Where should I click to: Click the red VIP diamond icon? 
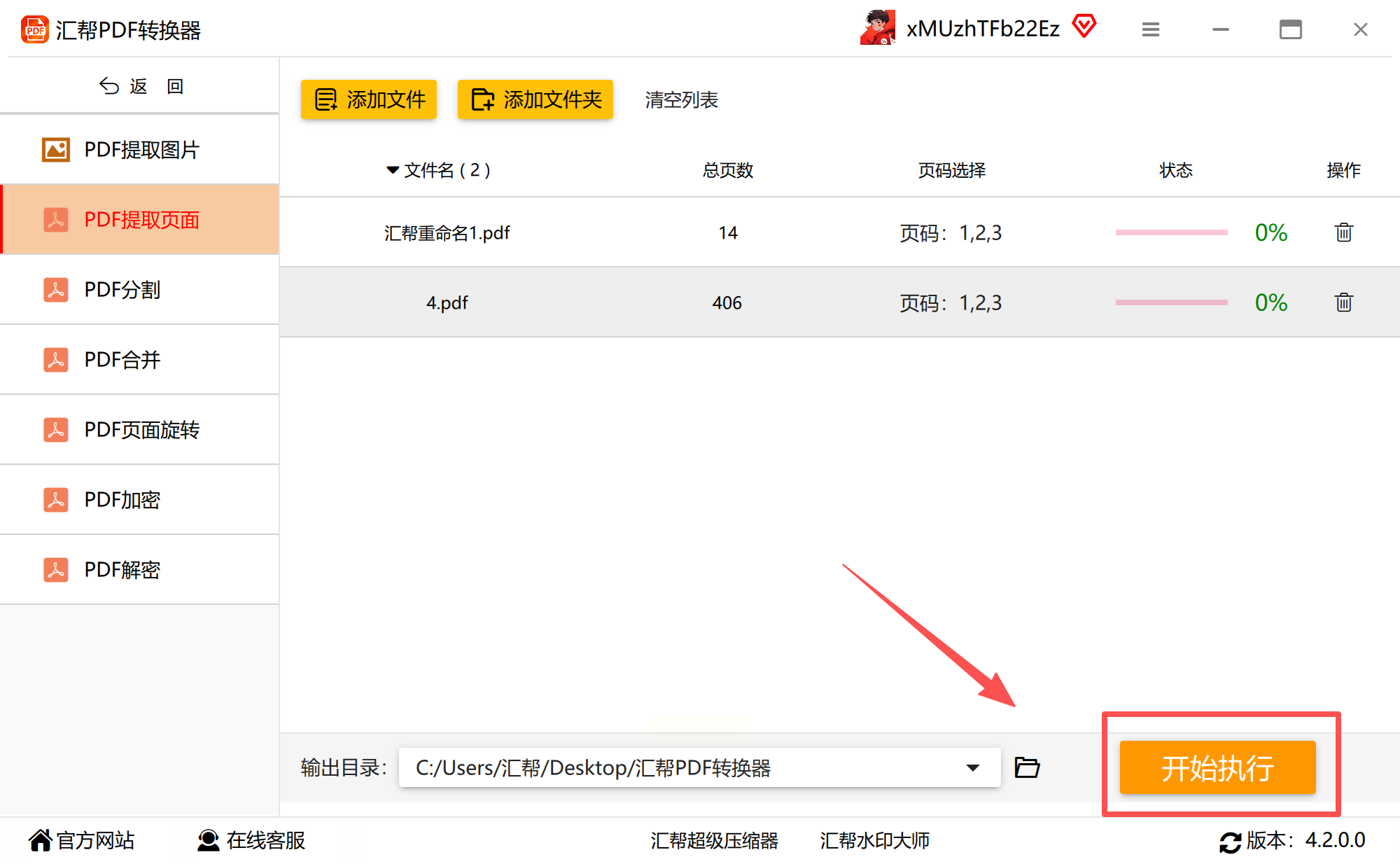(1084, 27)
